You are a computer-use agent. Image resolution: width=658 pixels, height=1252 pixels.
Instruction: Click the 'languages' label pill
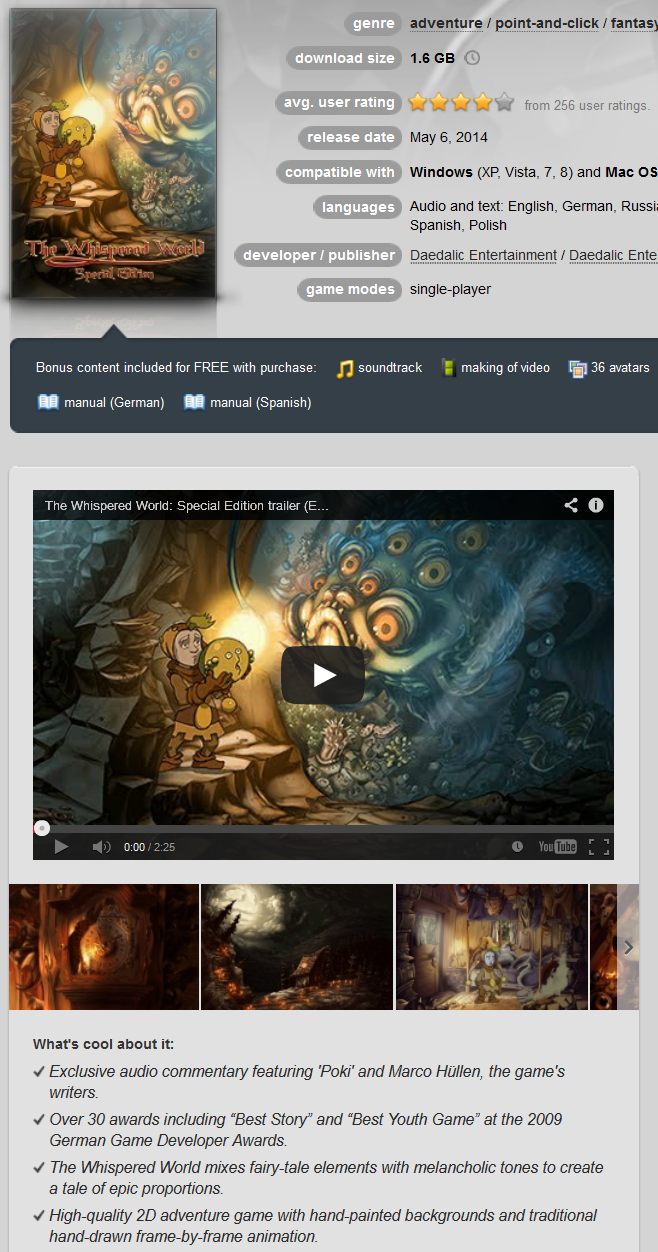[358, 207]
